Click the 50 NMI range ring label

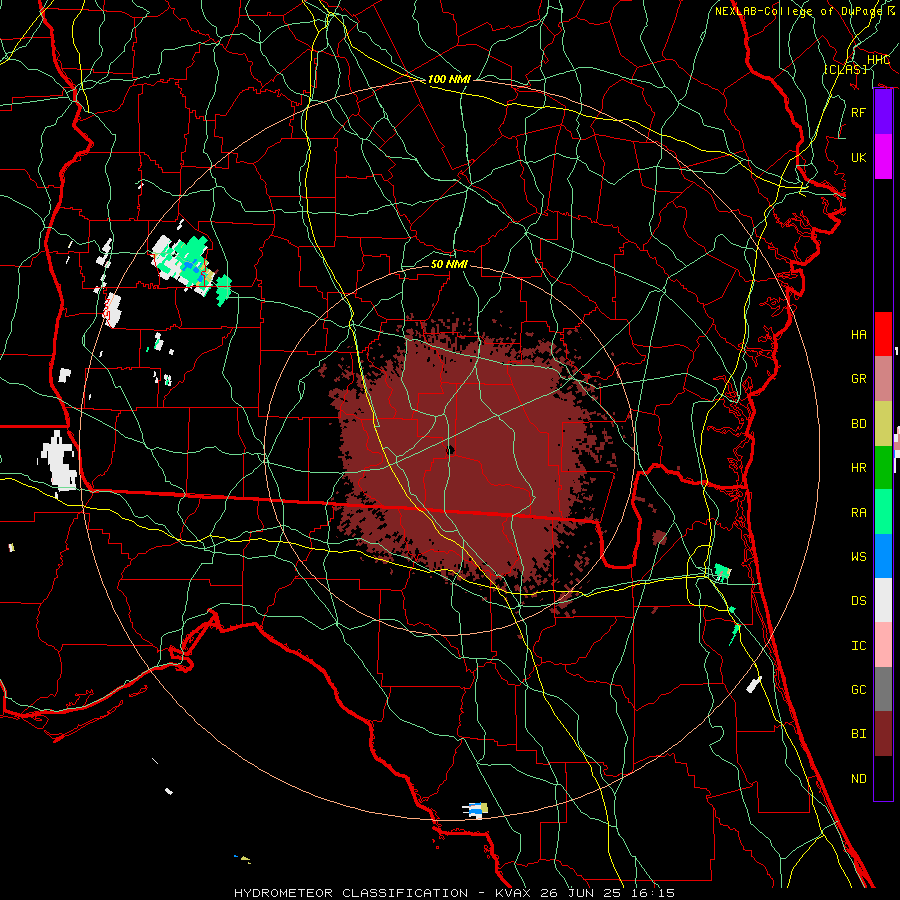[x=449, y=264]
